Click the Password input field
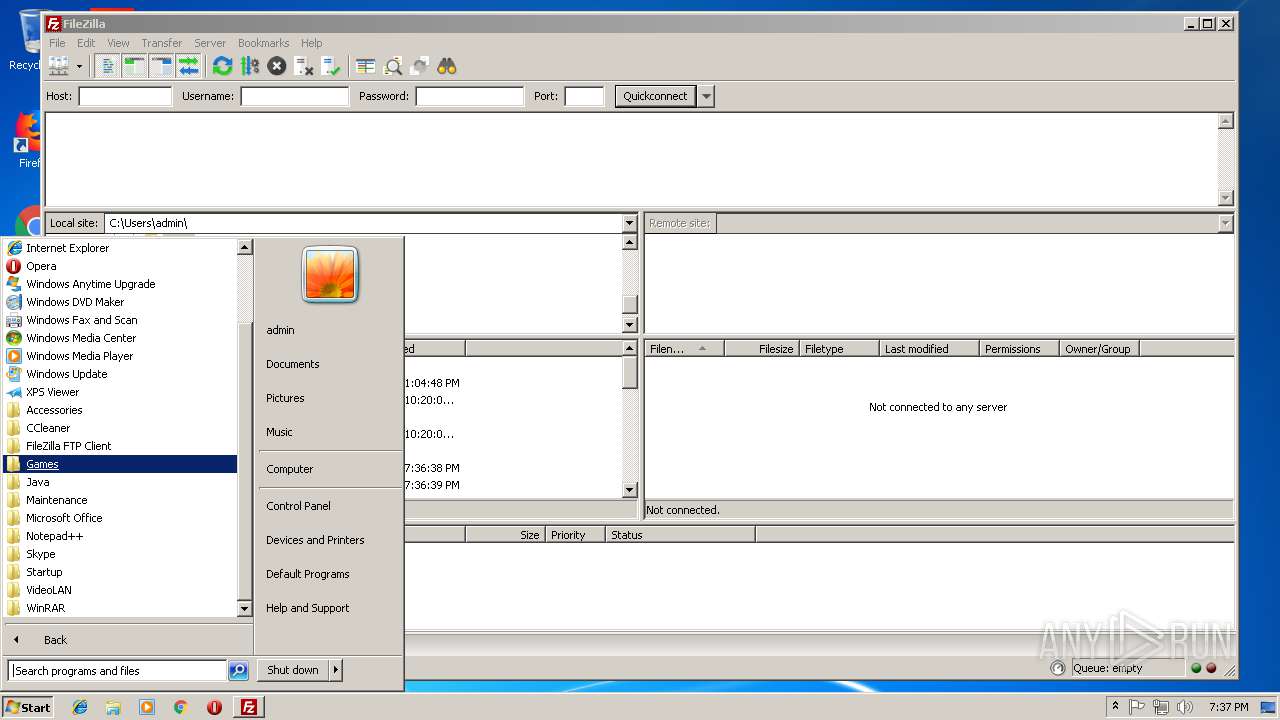 [x=469, y=96]
